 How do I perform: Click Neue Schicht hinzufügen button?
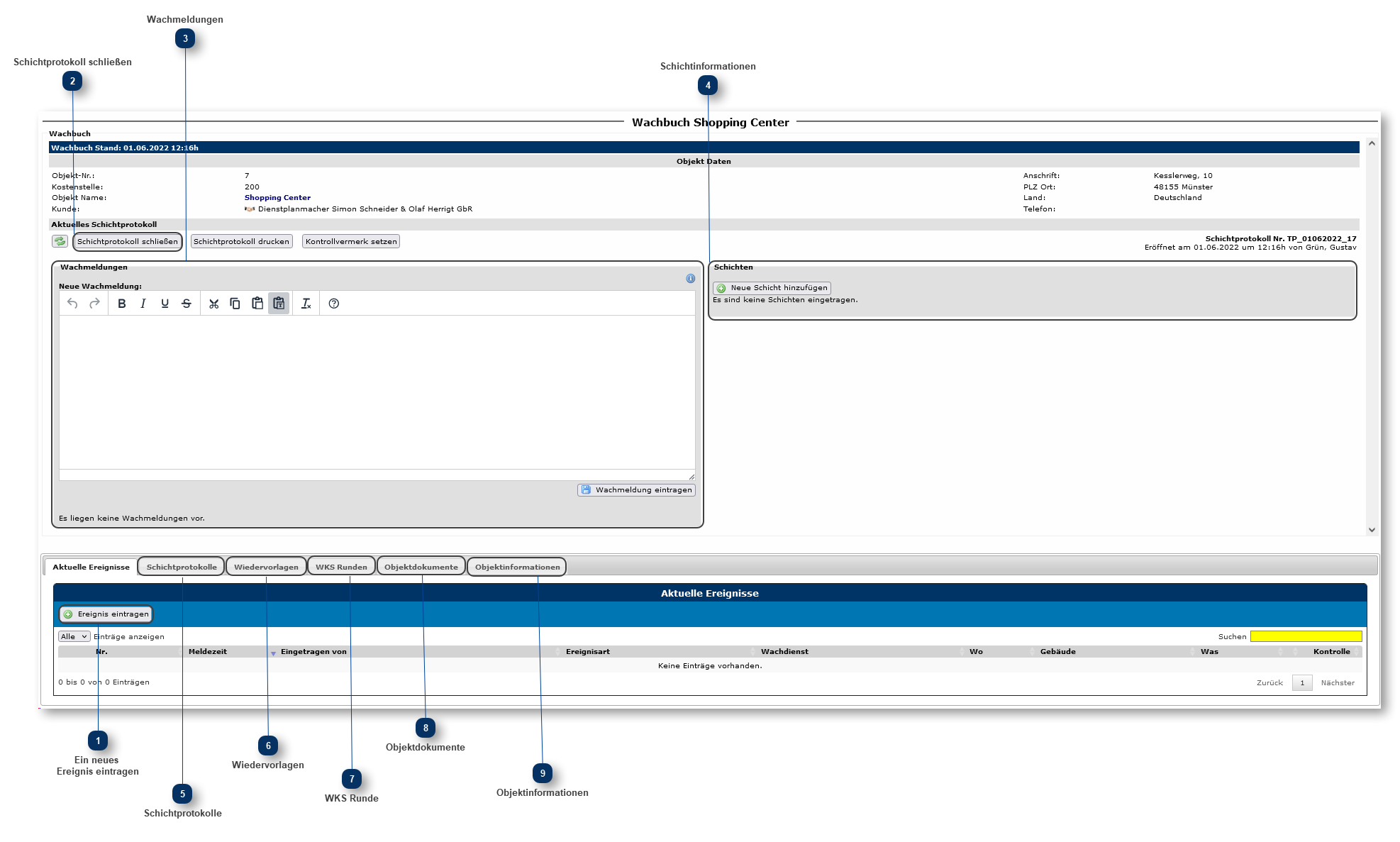click(x=772, y=288)
